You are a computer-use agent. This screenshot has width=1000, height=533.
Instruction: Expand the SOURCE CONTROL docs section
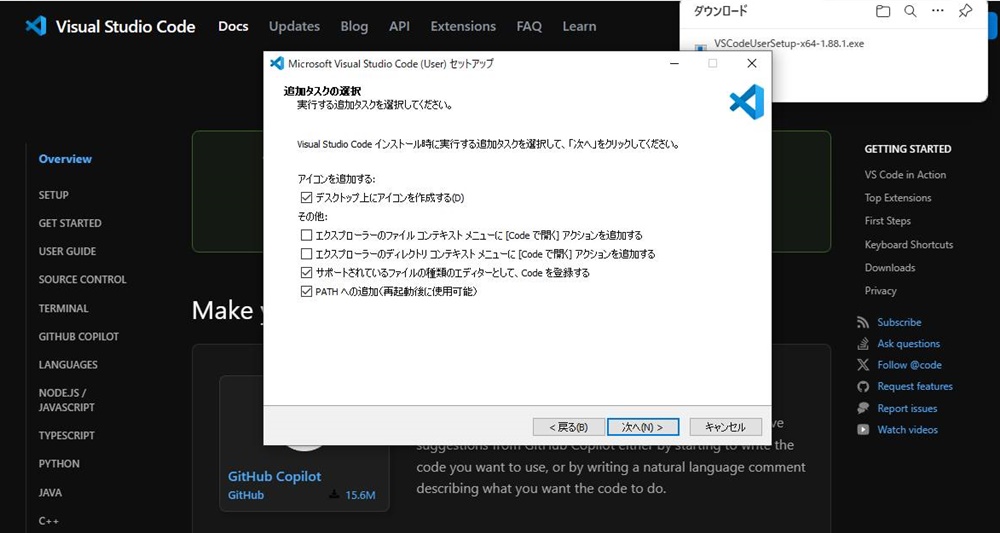[82, 279]
